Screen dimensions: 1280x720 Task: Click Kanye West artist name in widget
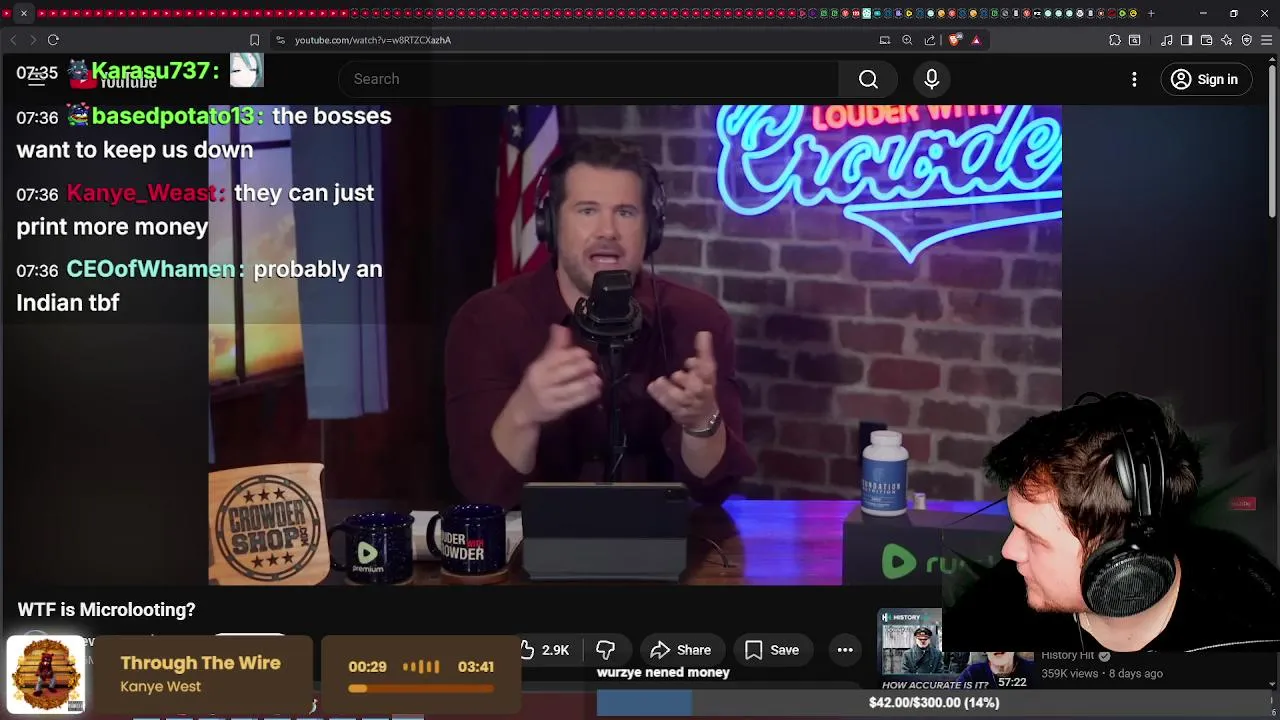click(x=160, y=687)
